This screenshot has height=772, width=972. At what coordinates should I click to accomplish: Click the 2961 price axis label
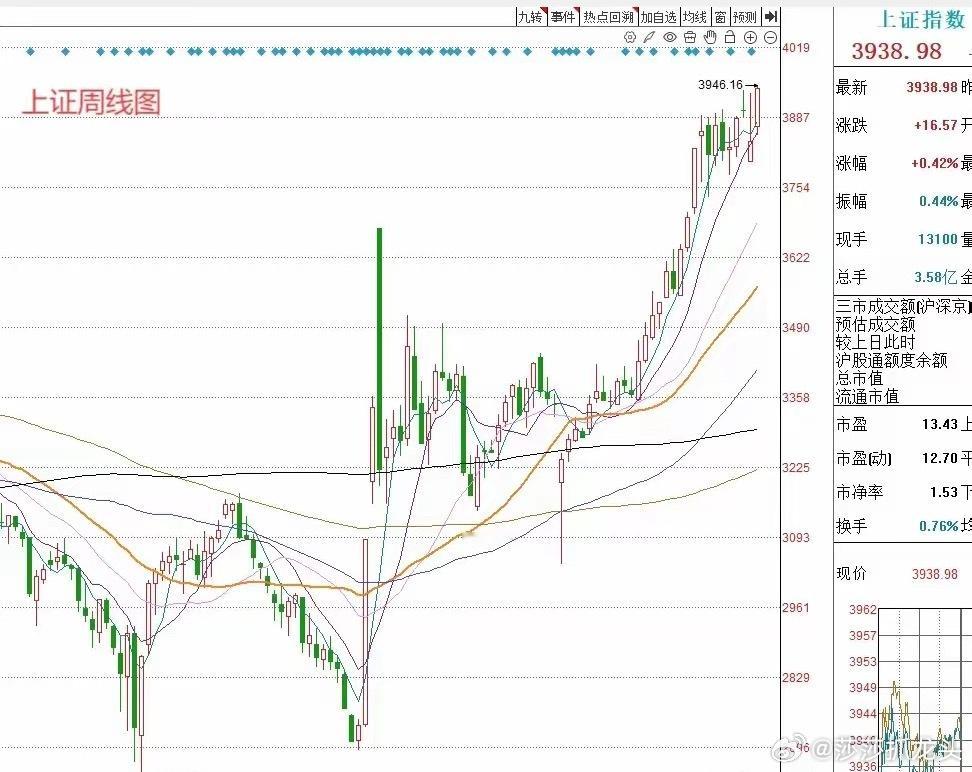click(795, 608)
